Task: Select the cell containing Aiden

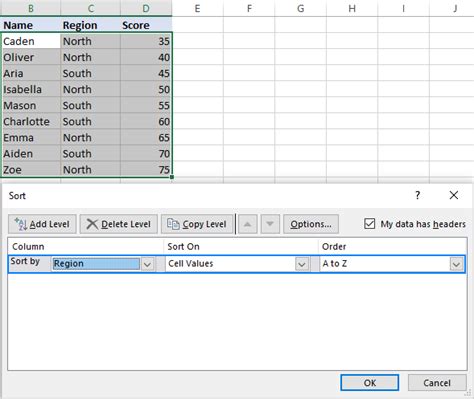Action: click(31, 153)
